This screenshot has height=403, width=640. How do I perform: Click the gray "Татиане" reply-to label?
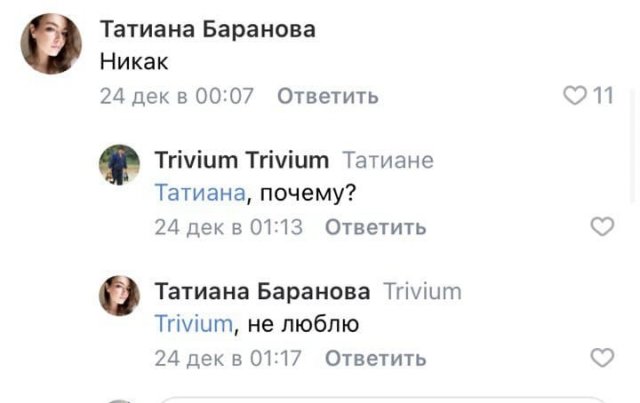(x=388, y=160)
